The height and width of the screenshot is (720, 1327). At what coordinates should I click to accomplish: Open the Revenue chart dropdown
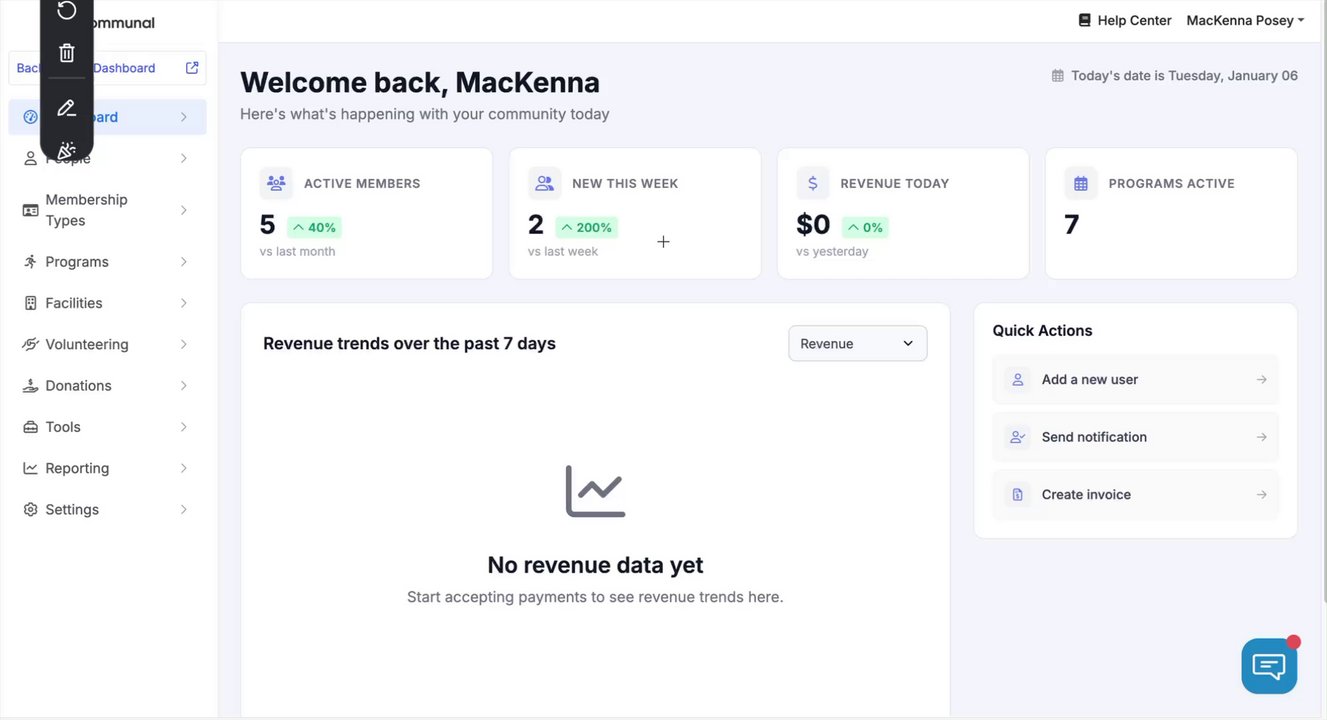coord(857,343)
